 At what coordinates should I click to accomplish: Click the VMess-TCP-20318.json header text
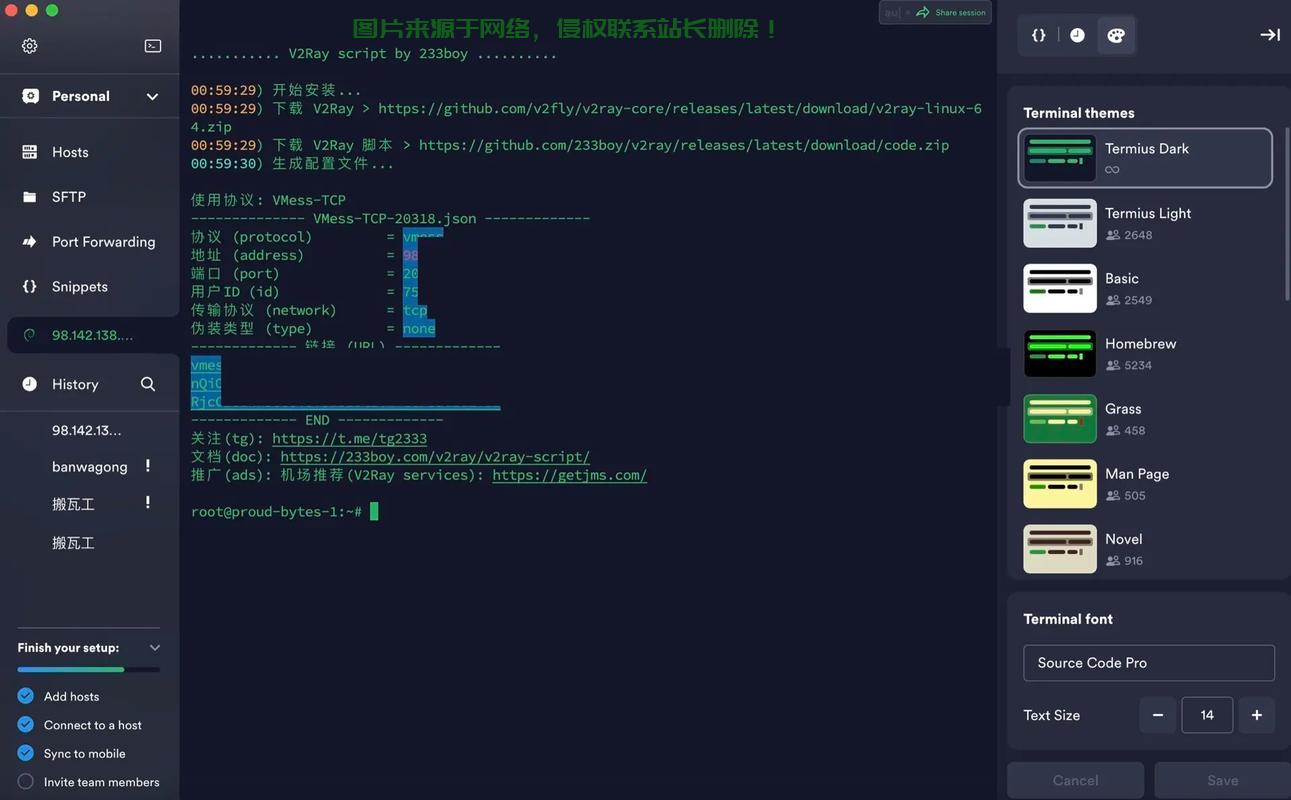(394, 218)
